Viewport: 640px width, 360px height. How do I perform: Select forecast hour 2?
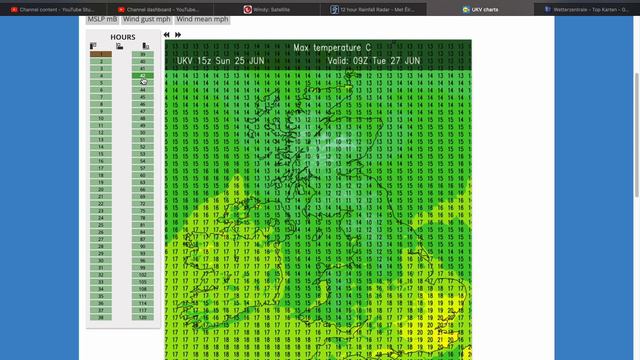click(x=101, y=62)
